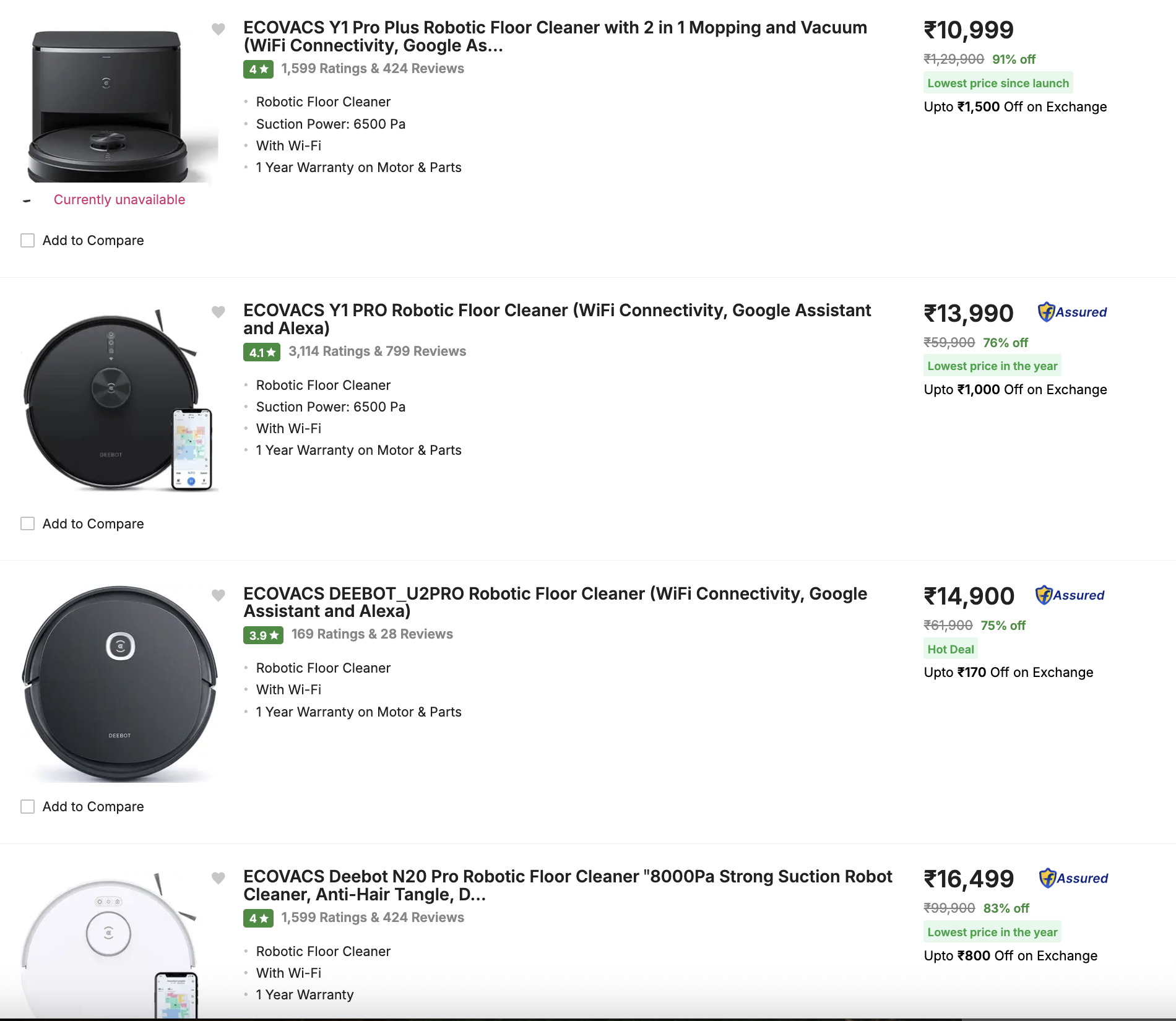
Task: Click heart icon for ECOVACS Y1 PRO
Action: click(218, 312)
